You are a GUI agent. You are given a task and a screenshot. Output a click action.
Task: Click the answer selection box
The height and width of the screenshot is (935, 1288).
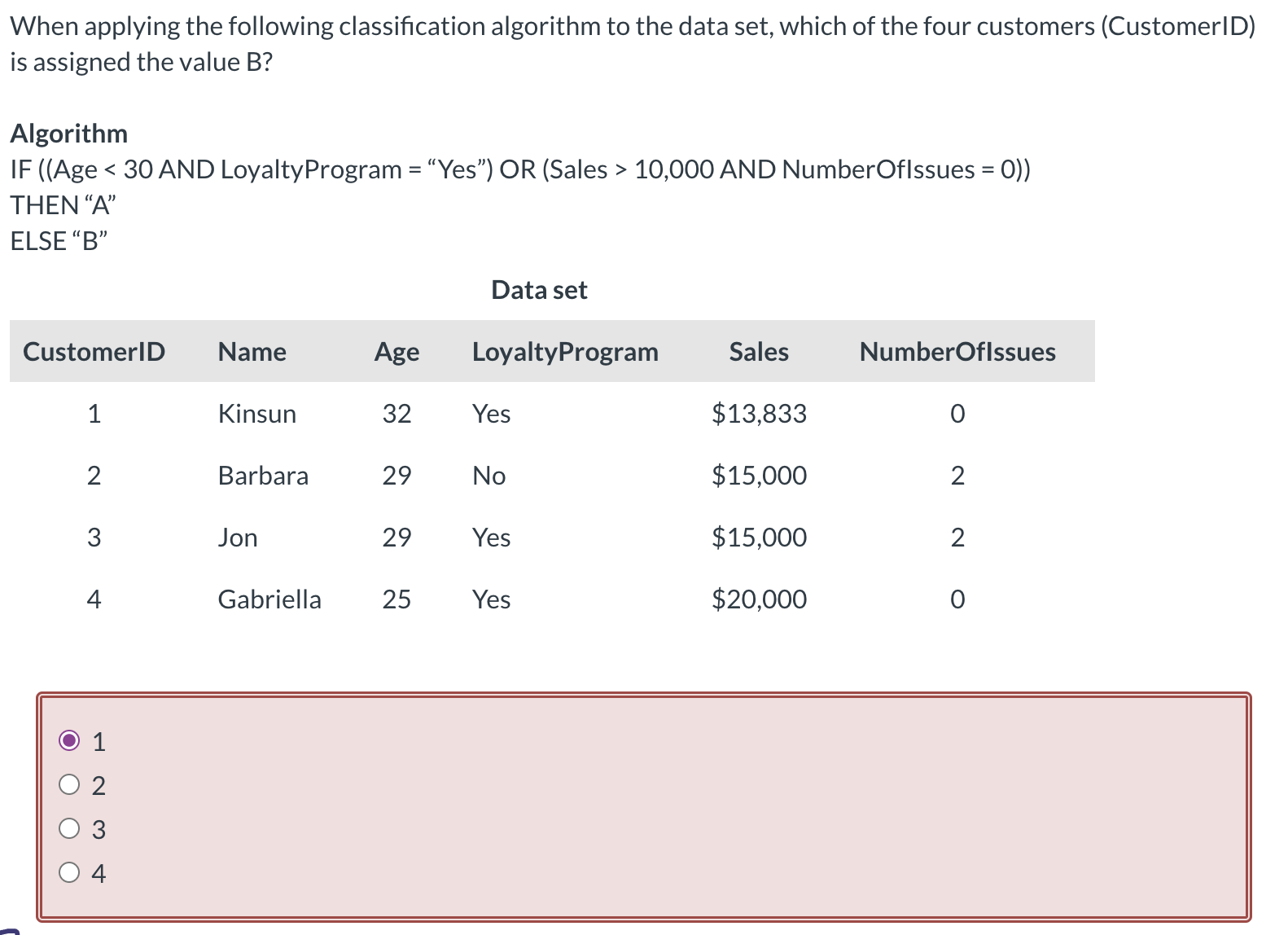pos(643,806)
